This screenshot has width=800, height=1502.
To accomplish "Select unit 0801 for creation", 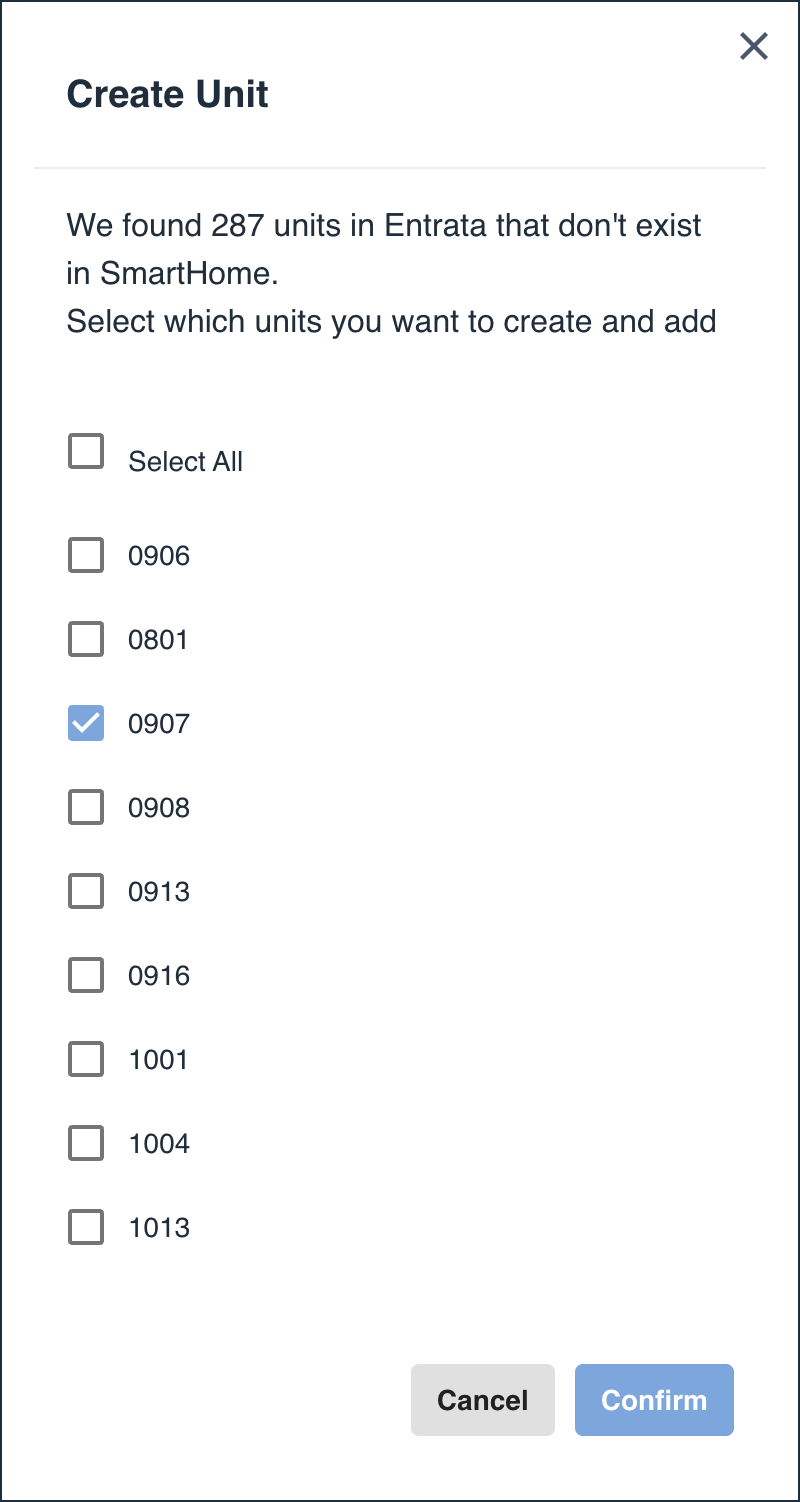I will [x=86, y=639].
